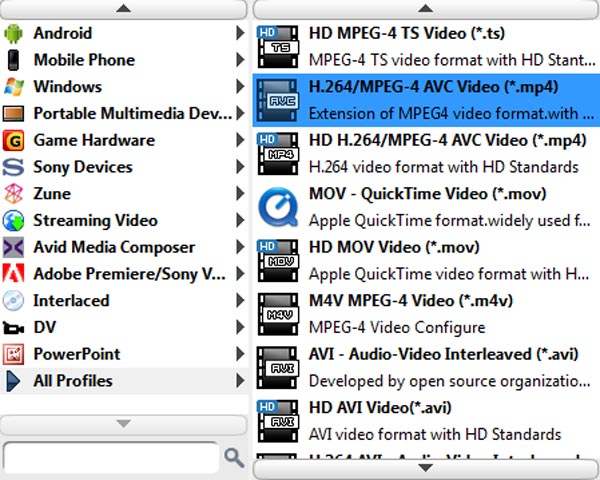This screenshot has width=600, height=480.
Task: Select M4V MPEG-4 Video (*.m4v)
Action: 426,314
